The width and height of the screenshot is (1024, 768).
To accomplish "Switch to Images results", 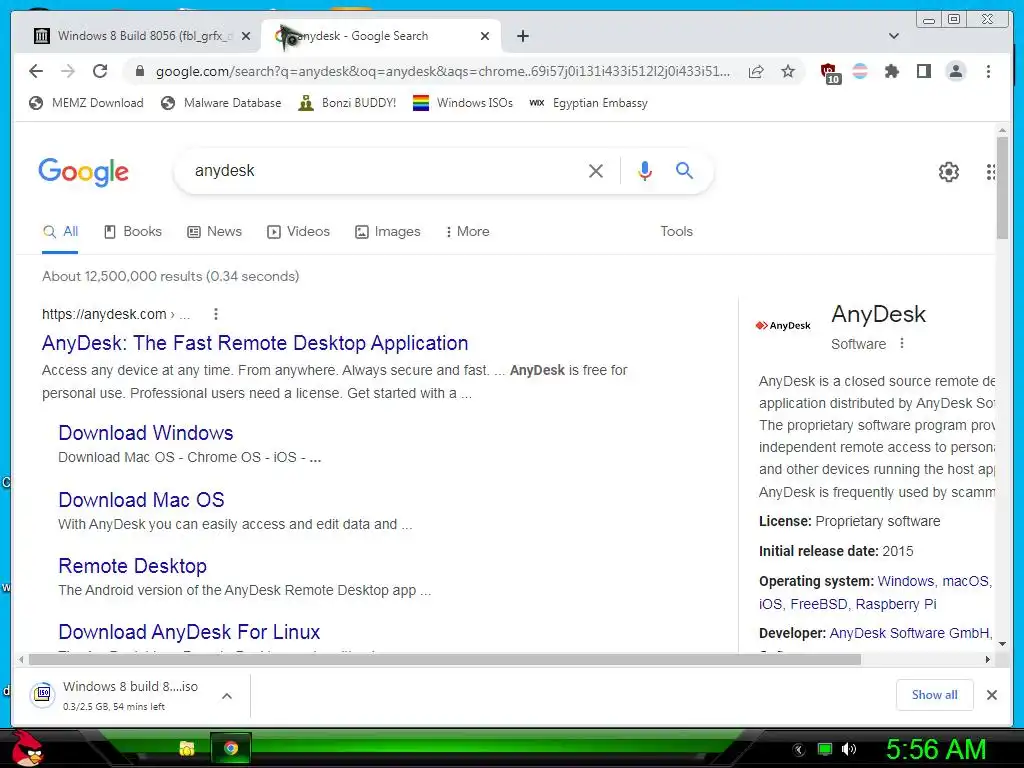I will 388,231.
